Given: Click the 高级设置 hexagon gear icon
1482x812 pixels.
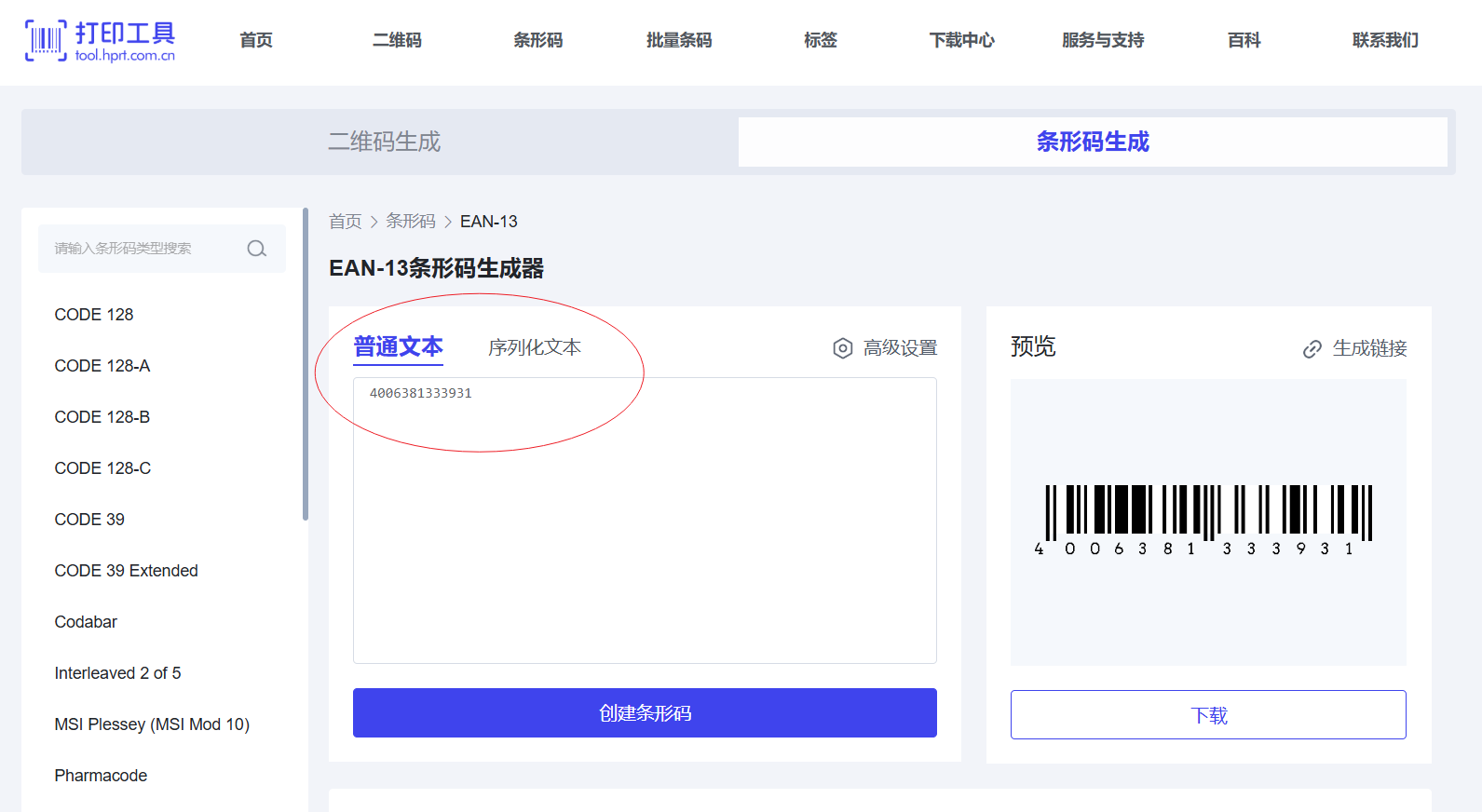Looking at the screenshot, I should pos(843,348).
